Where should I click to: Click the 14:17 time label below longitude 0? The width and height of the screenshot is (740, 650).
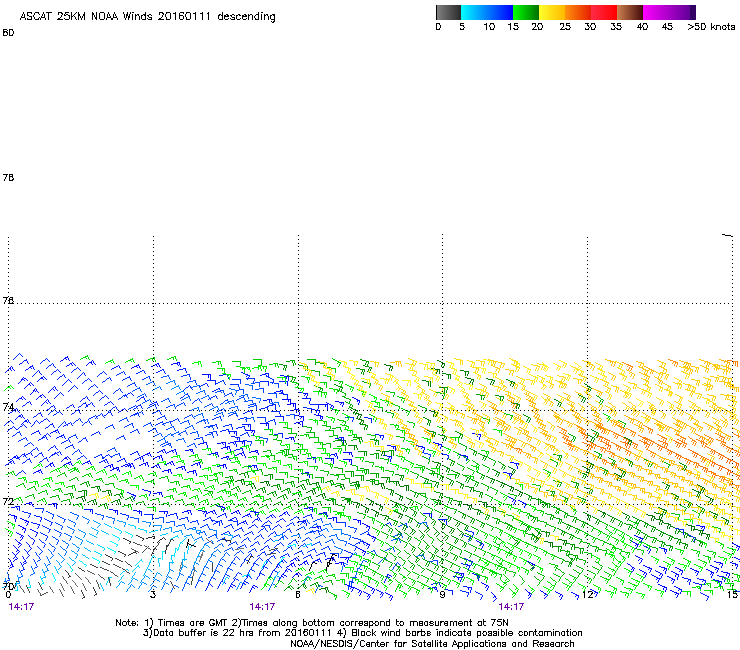click(x=21, y=607)
